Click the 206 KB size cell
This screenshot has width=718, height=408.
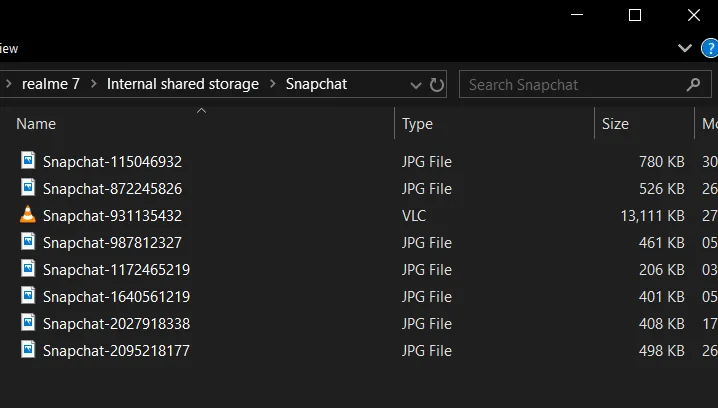click(x=662, y=270)
